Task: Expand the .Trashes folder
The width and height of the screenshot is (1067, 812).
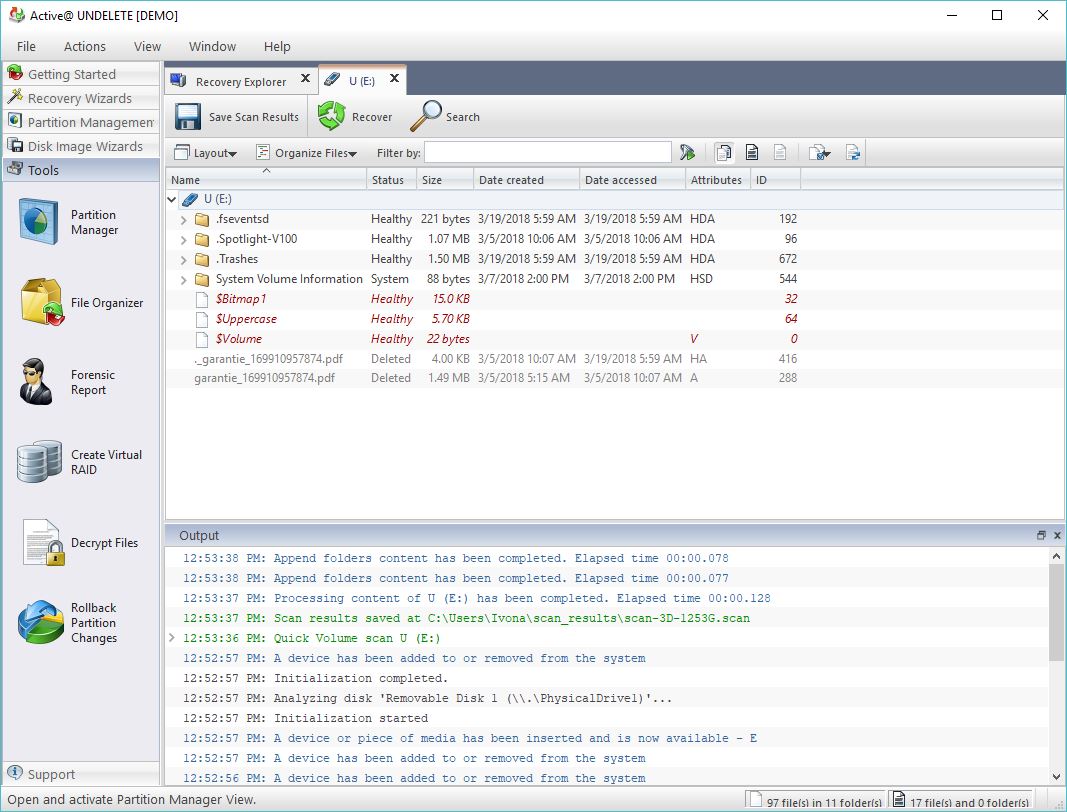Action: pyautogui.click(x=183, y=258)
